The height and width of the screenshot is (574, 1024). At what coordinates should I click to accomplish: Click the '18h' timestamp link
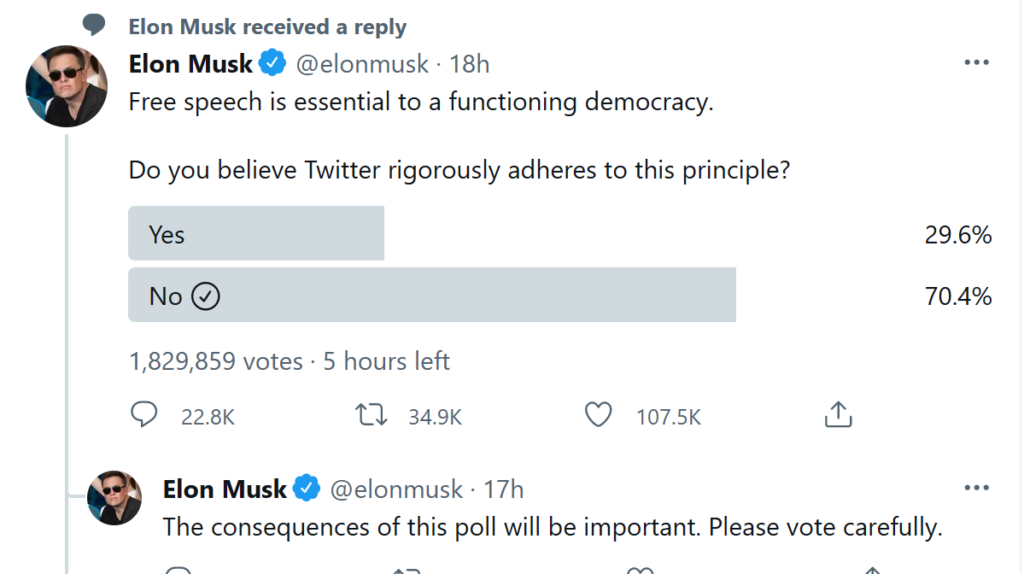(470, 65)
